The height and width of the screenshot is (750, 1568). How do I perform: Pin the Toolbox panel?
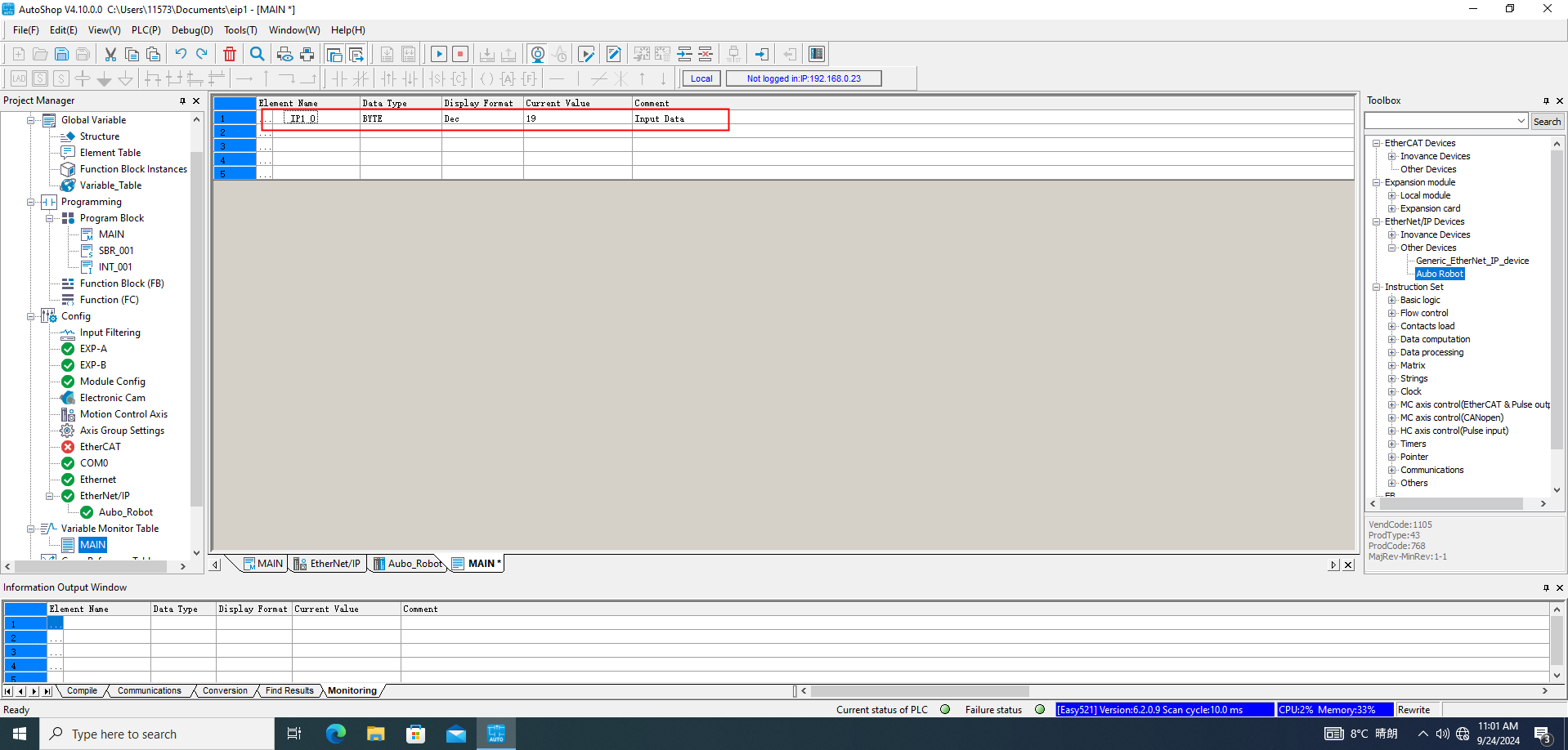point(1546,100)
